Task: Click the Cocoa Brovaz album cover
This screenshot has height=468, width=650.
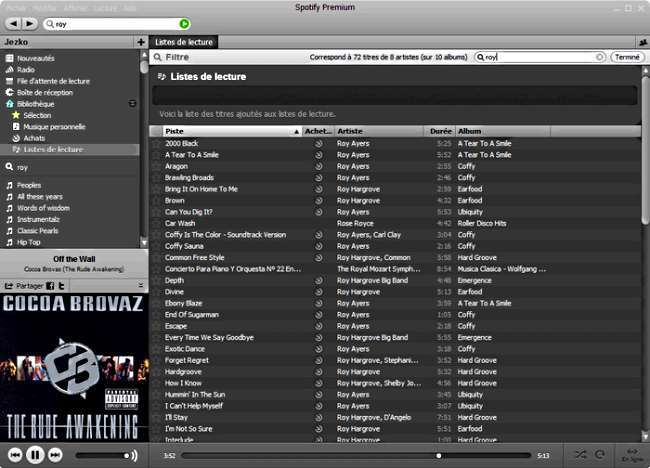Action: coord(74,368)
